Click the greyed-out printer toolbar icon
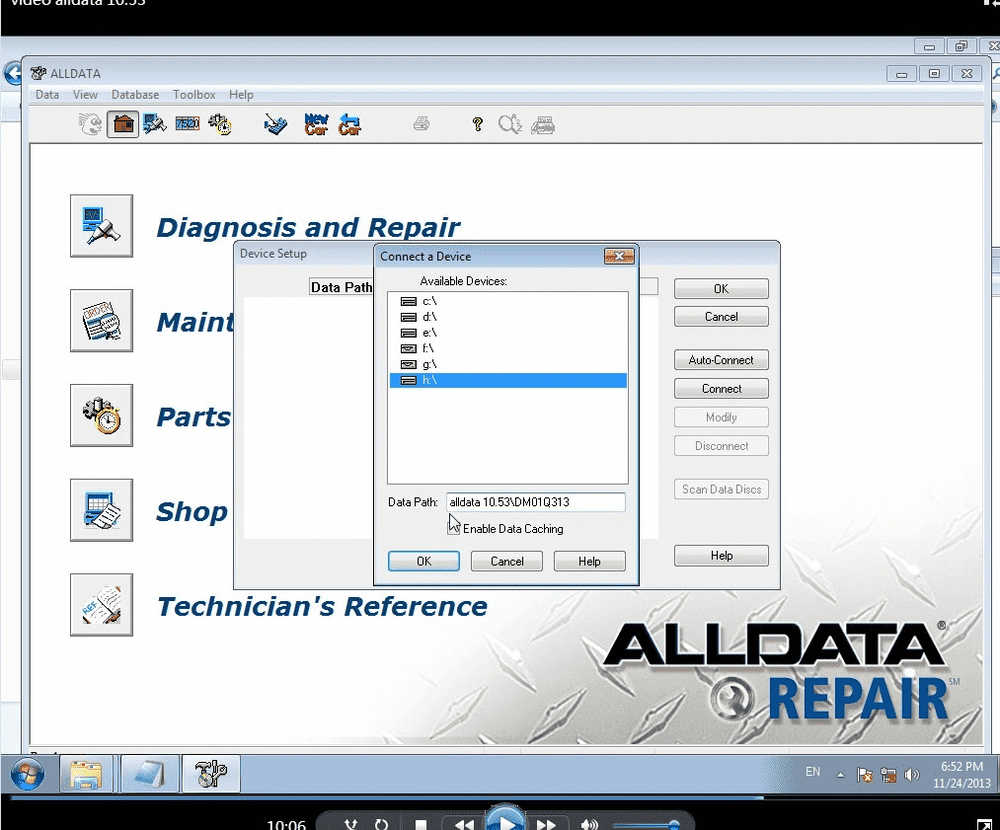Viewport: 1000px width, 830px height. coord(422,123)
